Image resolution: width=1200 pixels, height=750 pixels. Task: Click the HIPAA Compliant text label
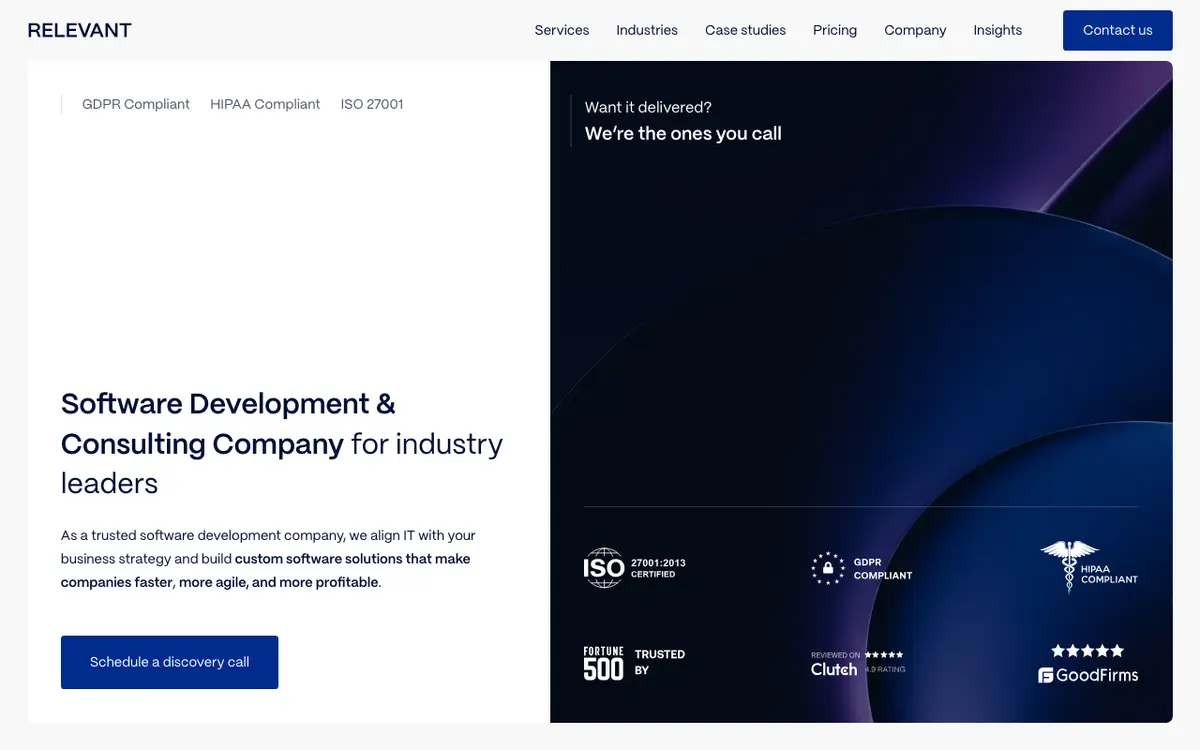coord(265,104)
